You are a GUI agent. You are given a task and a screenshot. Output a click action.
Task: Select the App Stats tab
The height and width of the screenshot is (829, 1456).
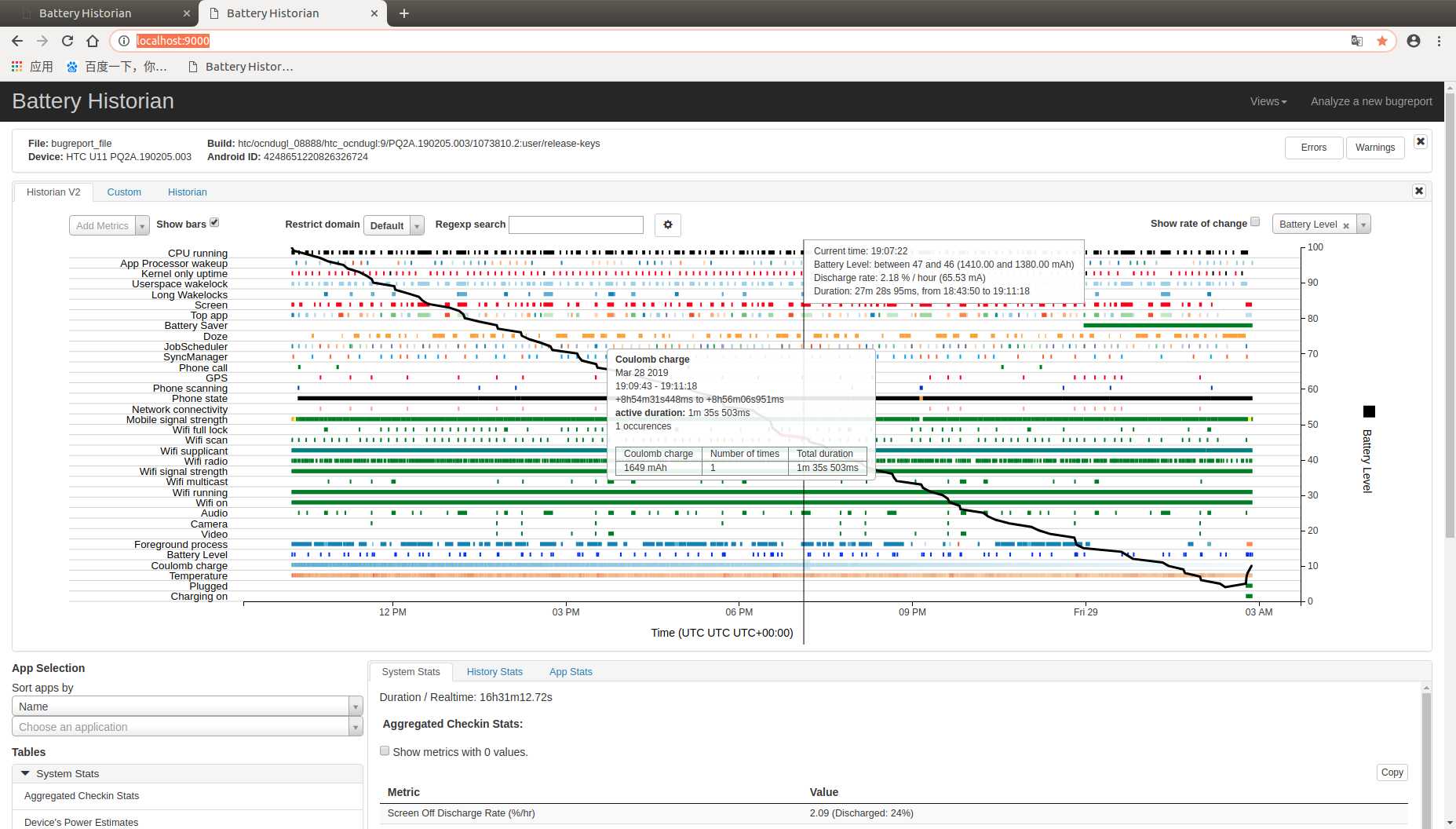[571, 672]
